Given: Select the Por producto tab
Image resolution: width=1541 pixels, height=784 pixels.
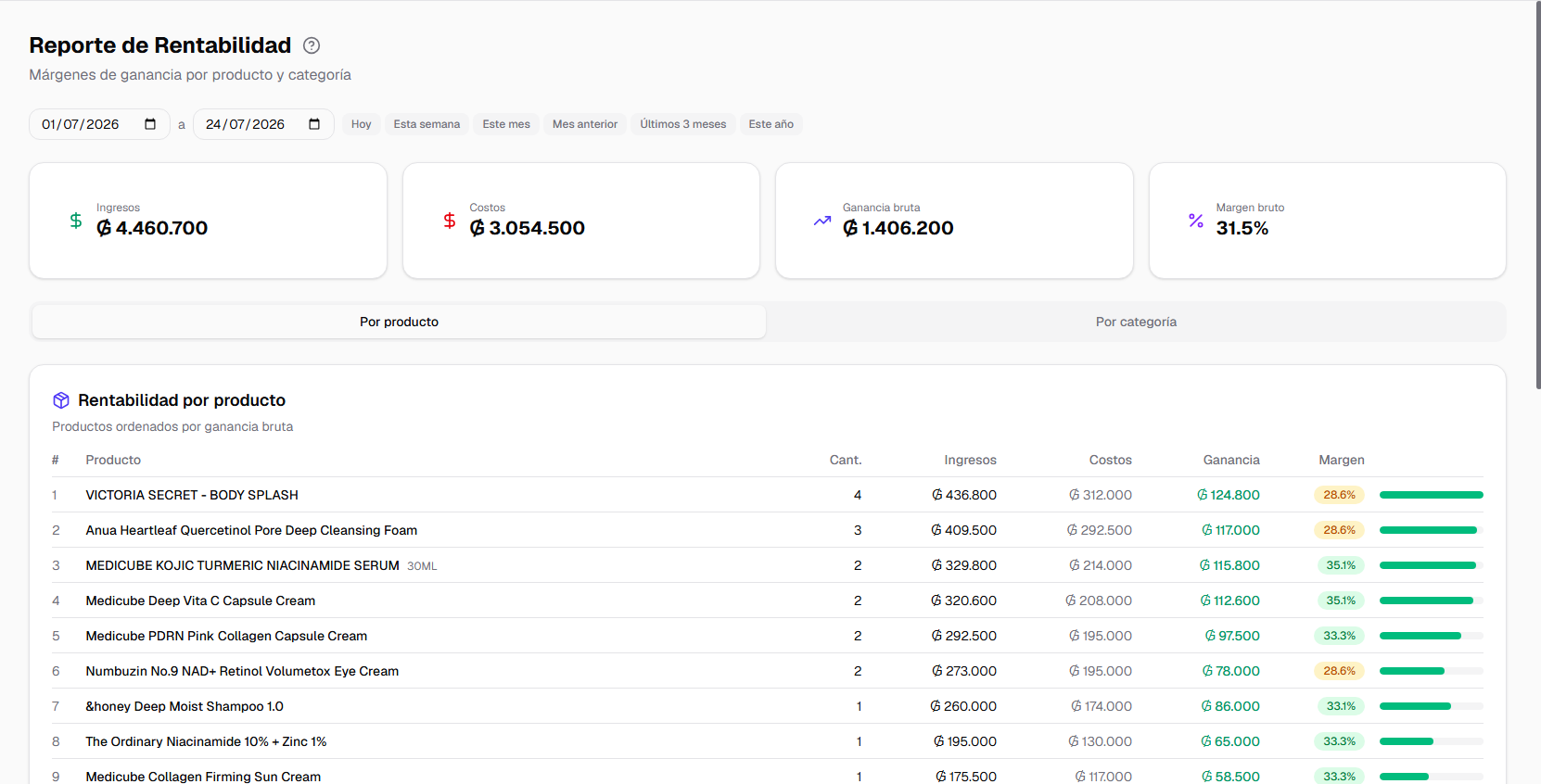Looking at the screenshot, I should pyautogui.click(x=400, y=322).
